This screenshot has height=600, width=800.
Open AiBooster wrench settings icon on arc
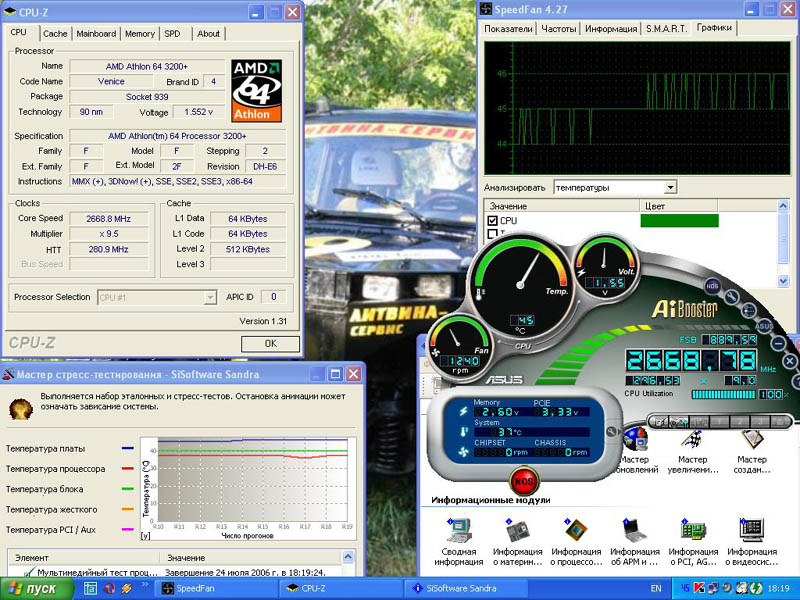[x=731, y=297]
